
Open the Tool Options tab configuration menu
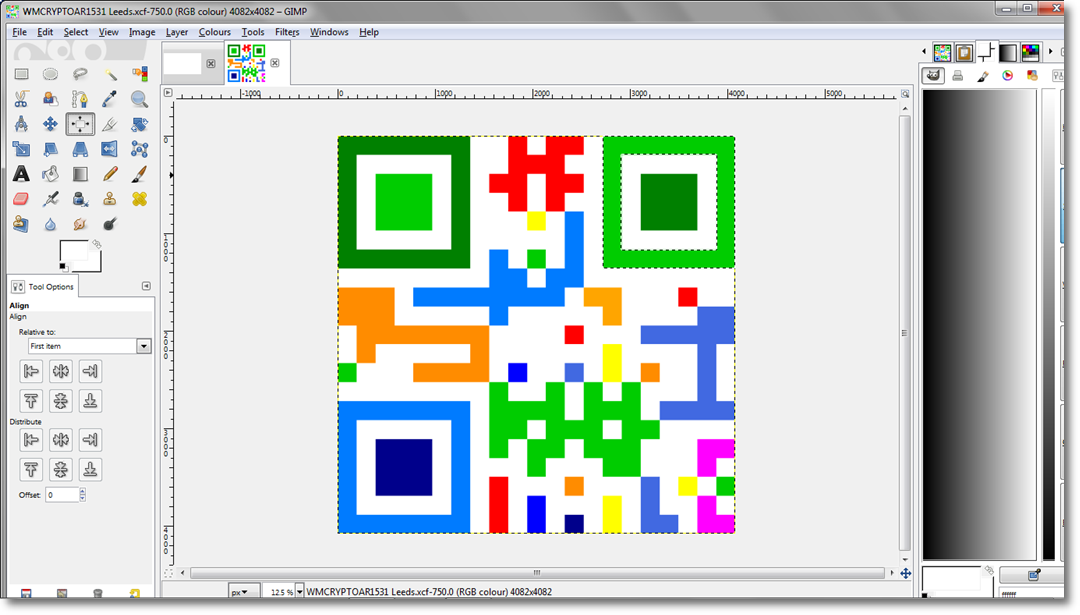point(146,286)
